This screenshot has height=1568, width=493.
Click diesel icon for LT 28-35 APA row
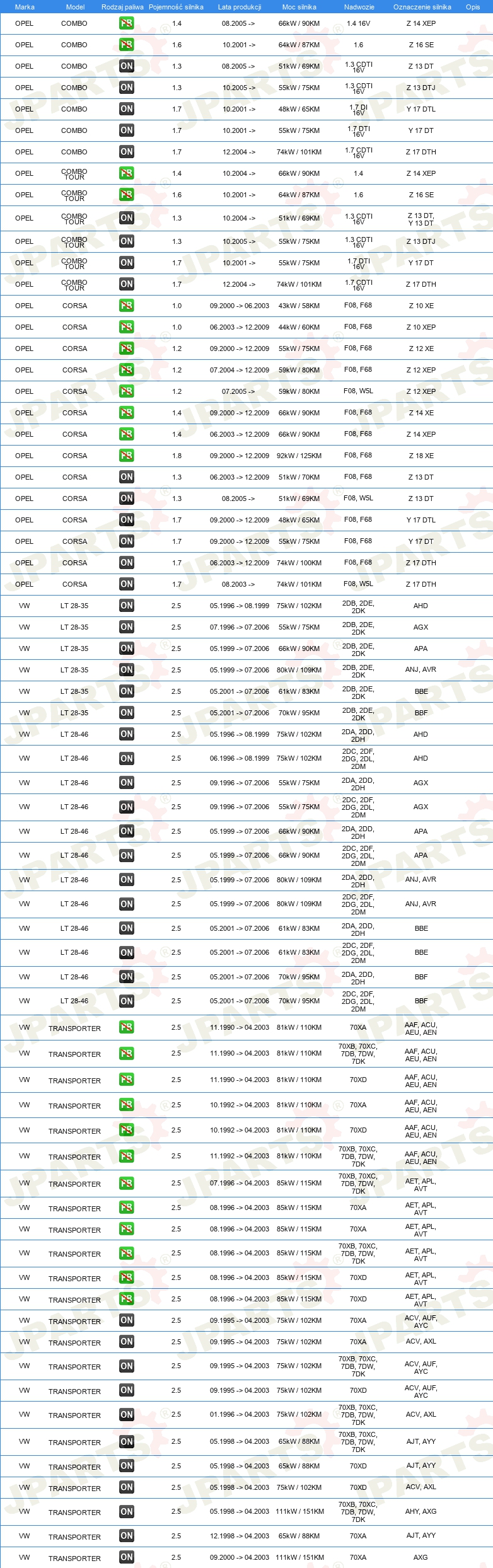click(x=126, y=649)
